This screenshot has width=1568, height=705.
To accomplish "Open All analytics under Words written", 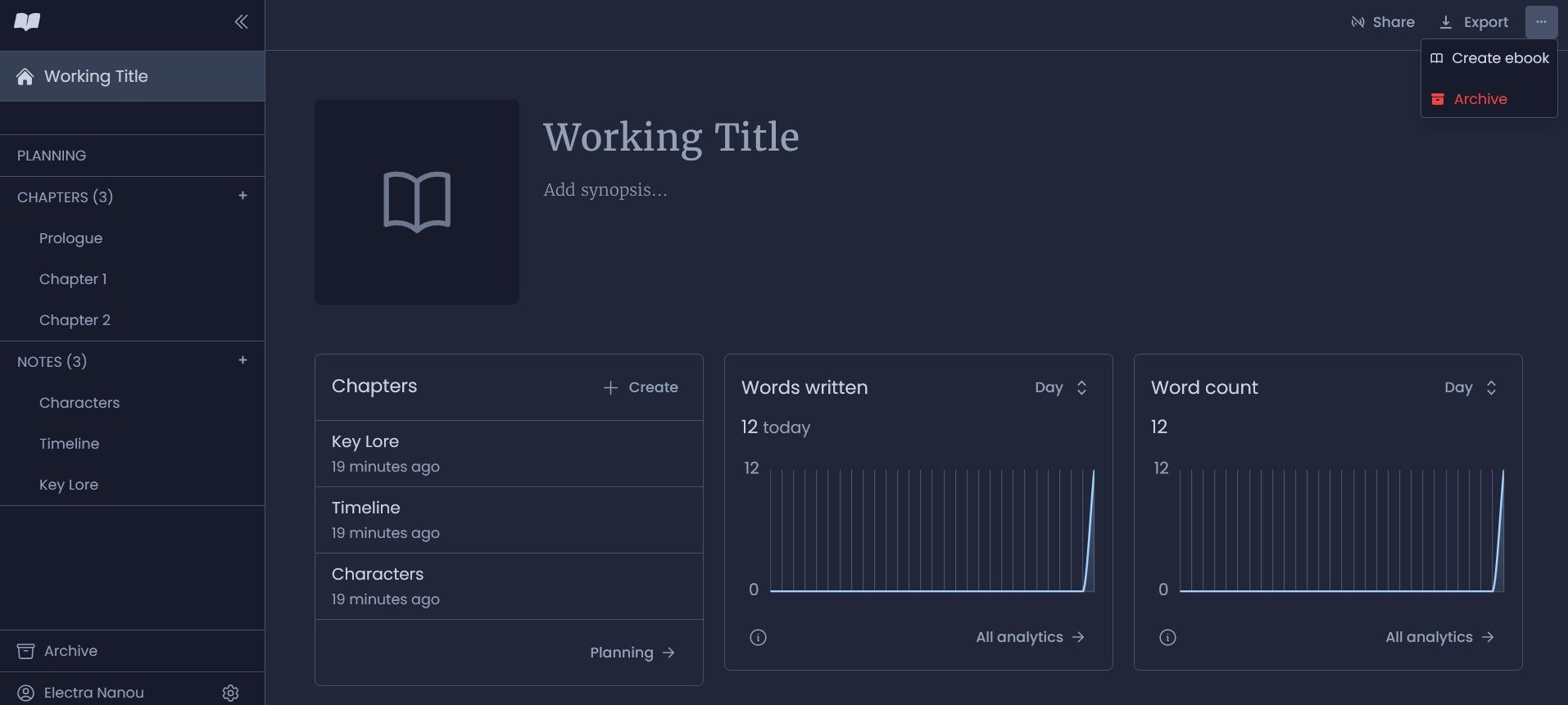I will coord(1030,637).
